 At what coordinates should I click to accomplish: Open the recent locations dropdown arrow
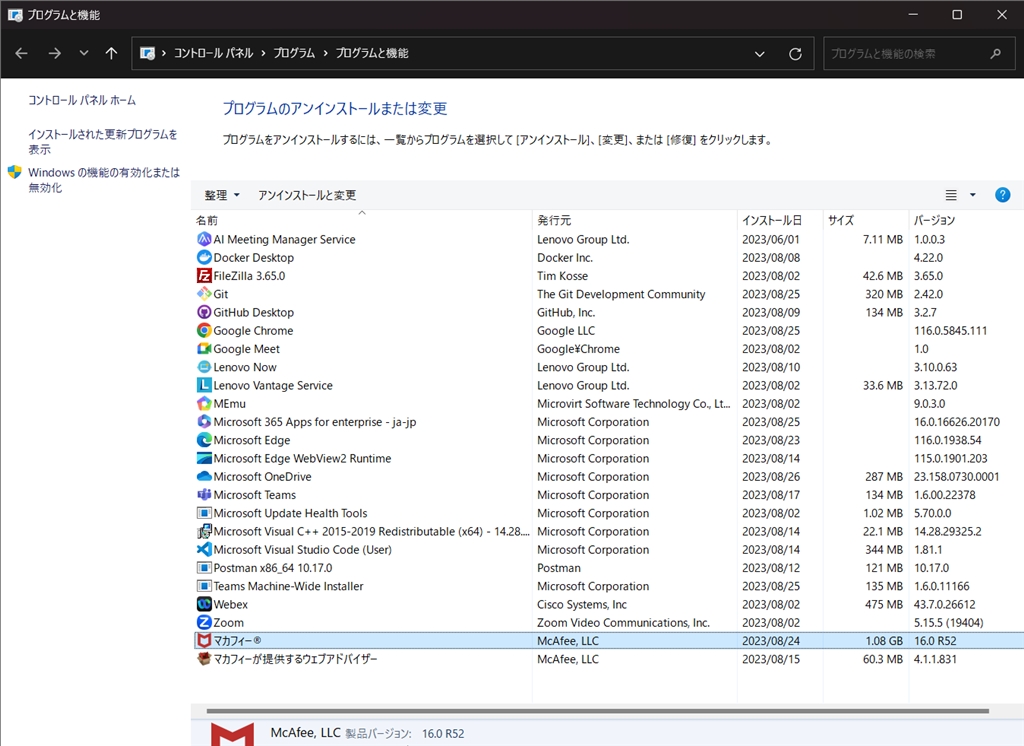(84, 53)
